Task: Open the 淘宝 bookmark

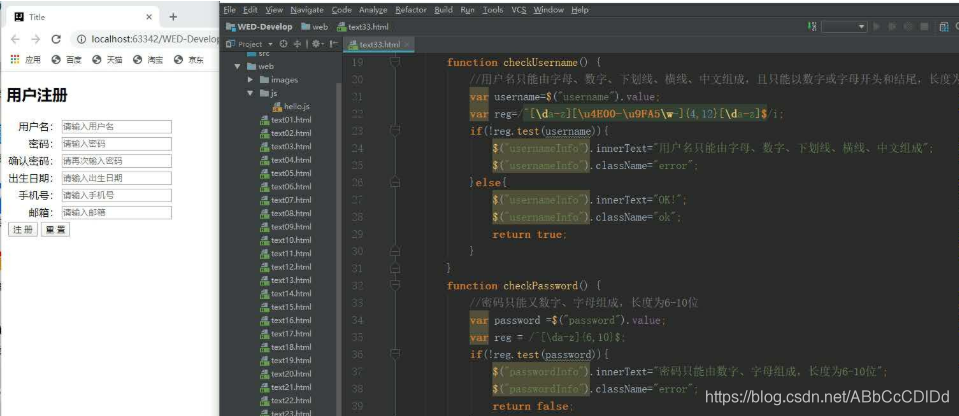Action: tap(148, 59)
